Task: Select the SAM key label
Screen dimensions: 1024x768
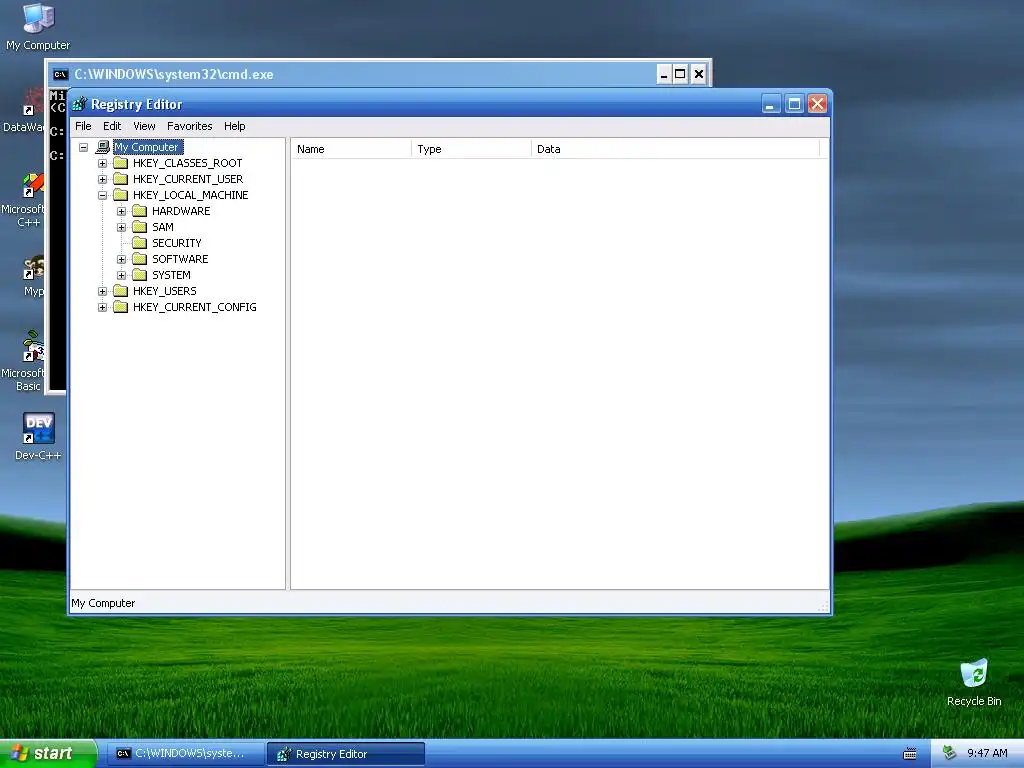Action: pos(163,227)
